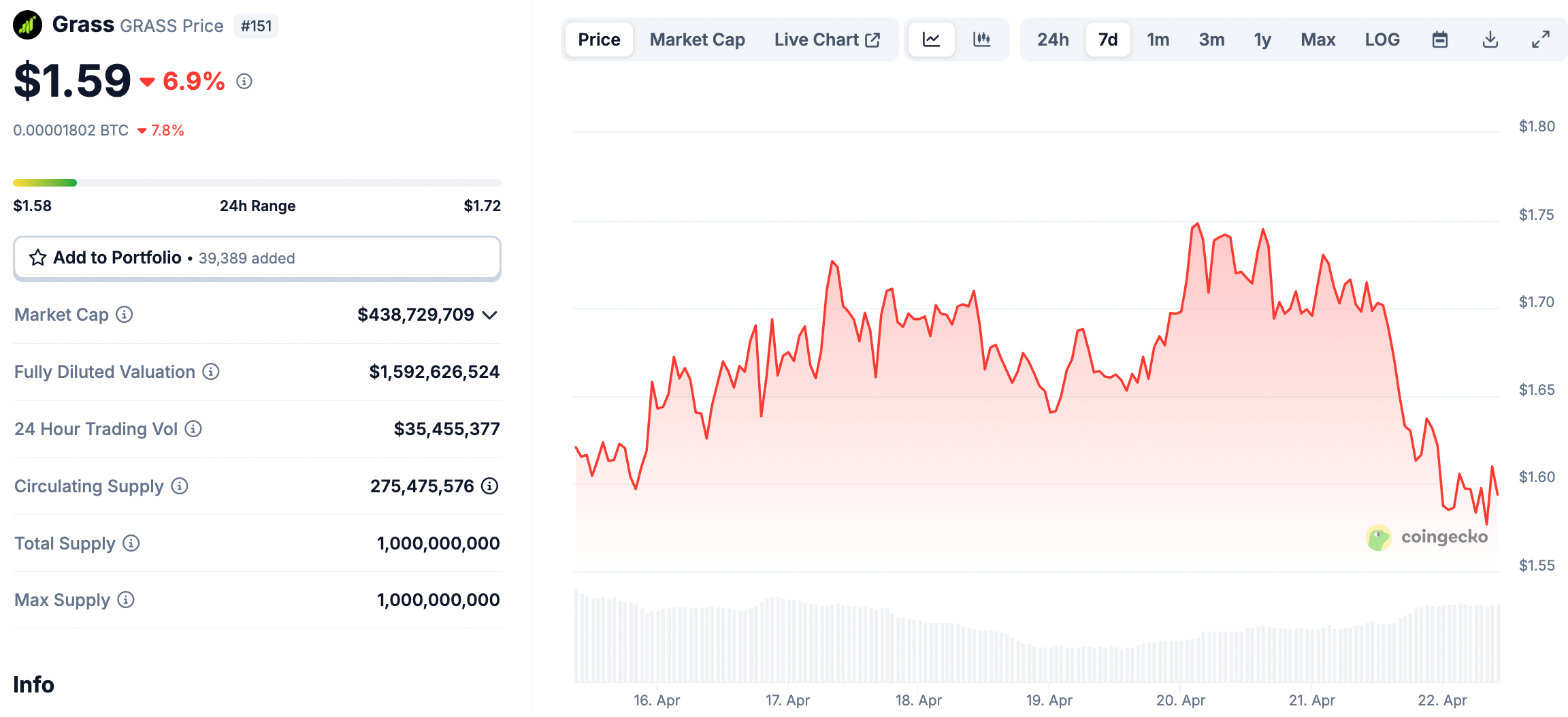Click the external link icon on Live Chart
Screen dimensions: 1568x717
pyautogui.click(x=873, y=40)
